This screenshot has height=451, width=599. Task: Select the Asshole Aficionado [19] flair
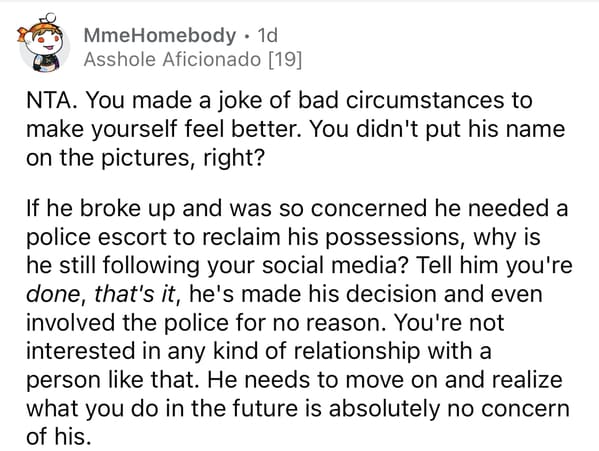(x=193, y=60)
